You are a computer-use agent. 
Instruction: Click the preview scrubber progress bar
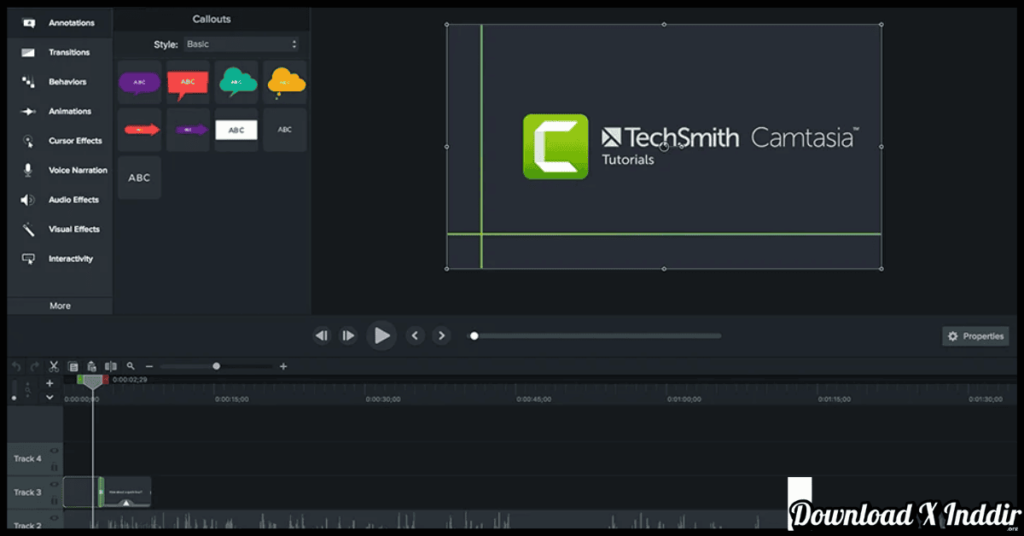point(596,336)
